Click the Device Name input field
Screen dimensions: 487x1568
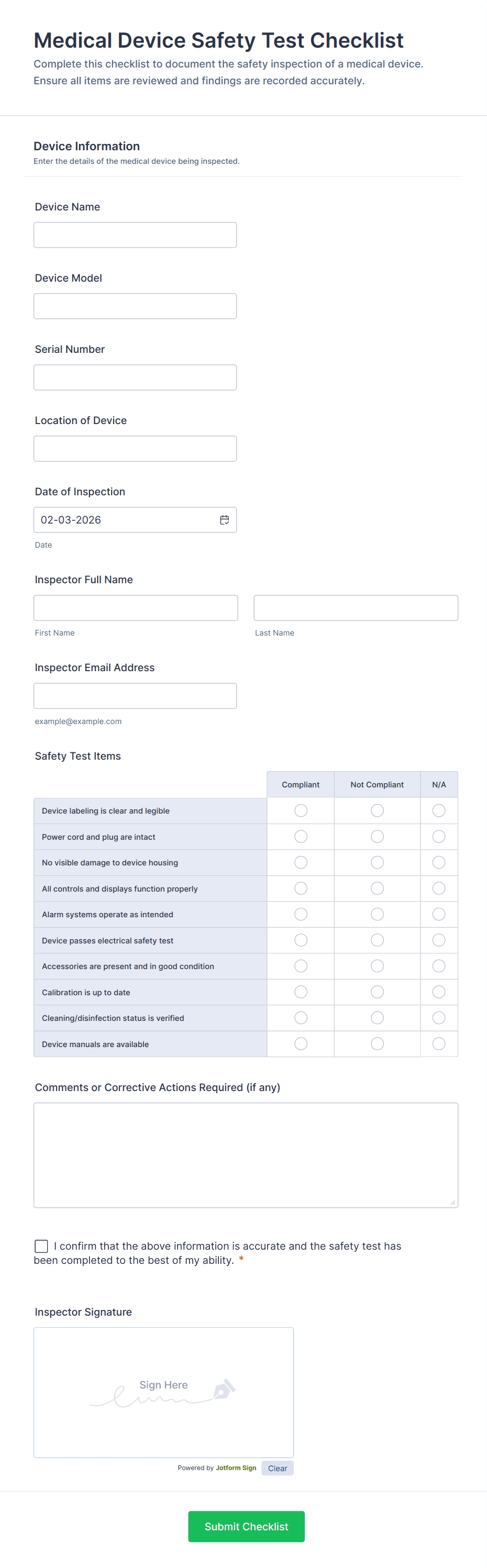[x=135, y=235]
